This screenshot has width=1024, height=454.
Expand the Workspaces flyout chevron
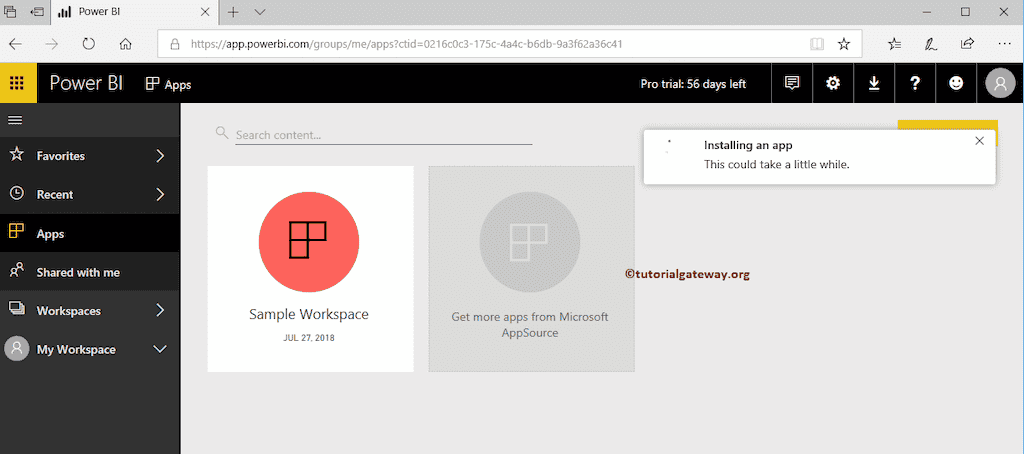click(161, 310)
